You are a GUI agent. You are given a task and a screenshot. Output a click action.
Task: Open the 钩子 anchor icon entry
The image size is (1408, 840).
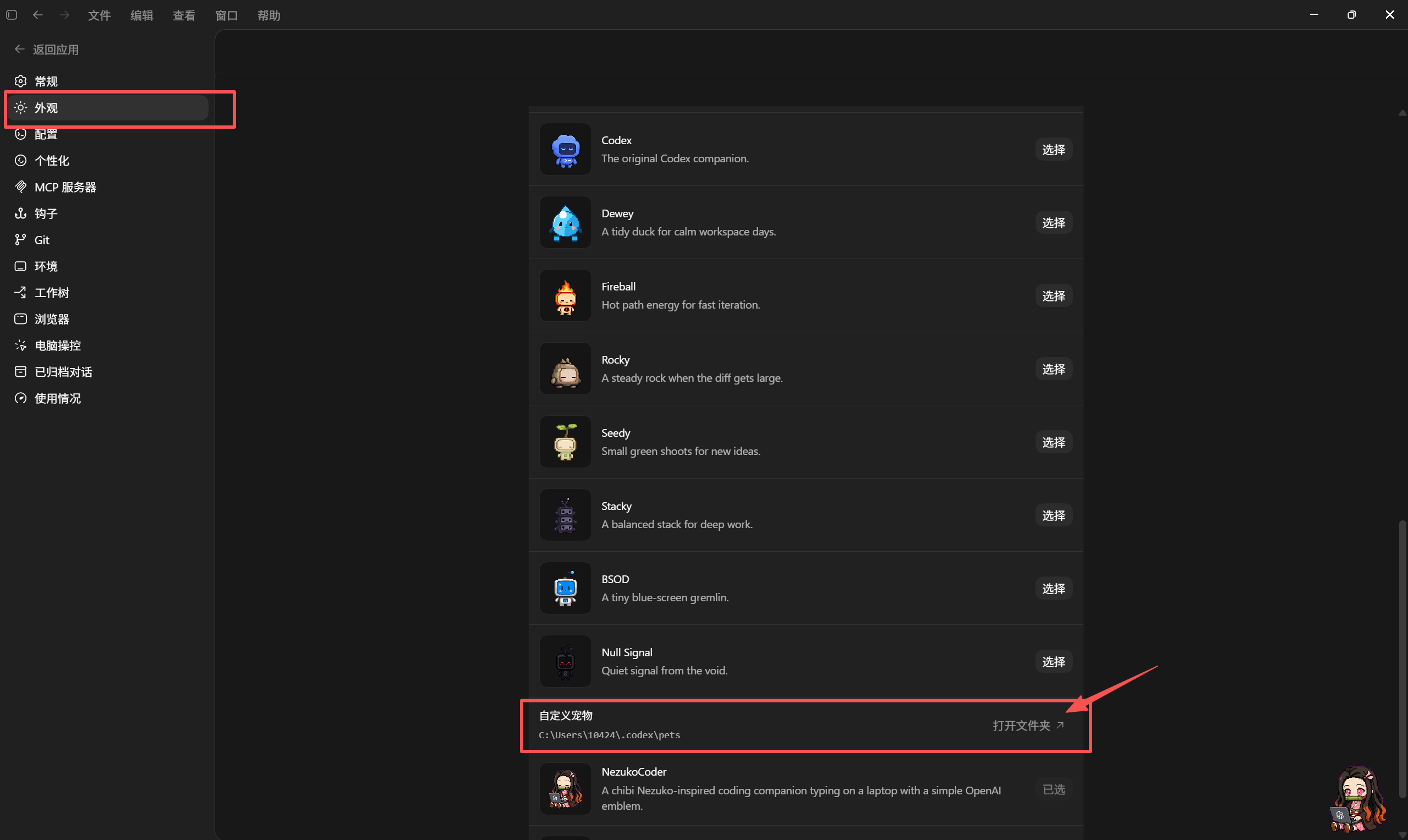point(20,213)
